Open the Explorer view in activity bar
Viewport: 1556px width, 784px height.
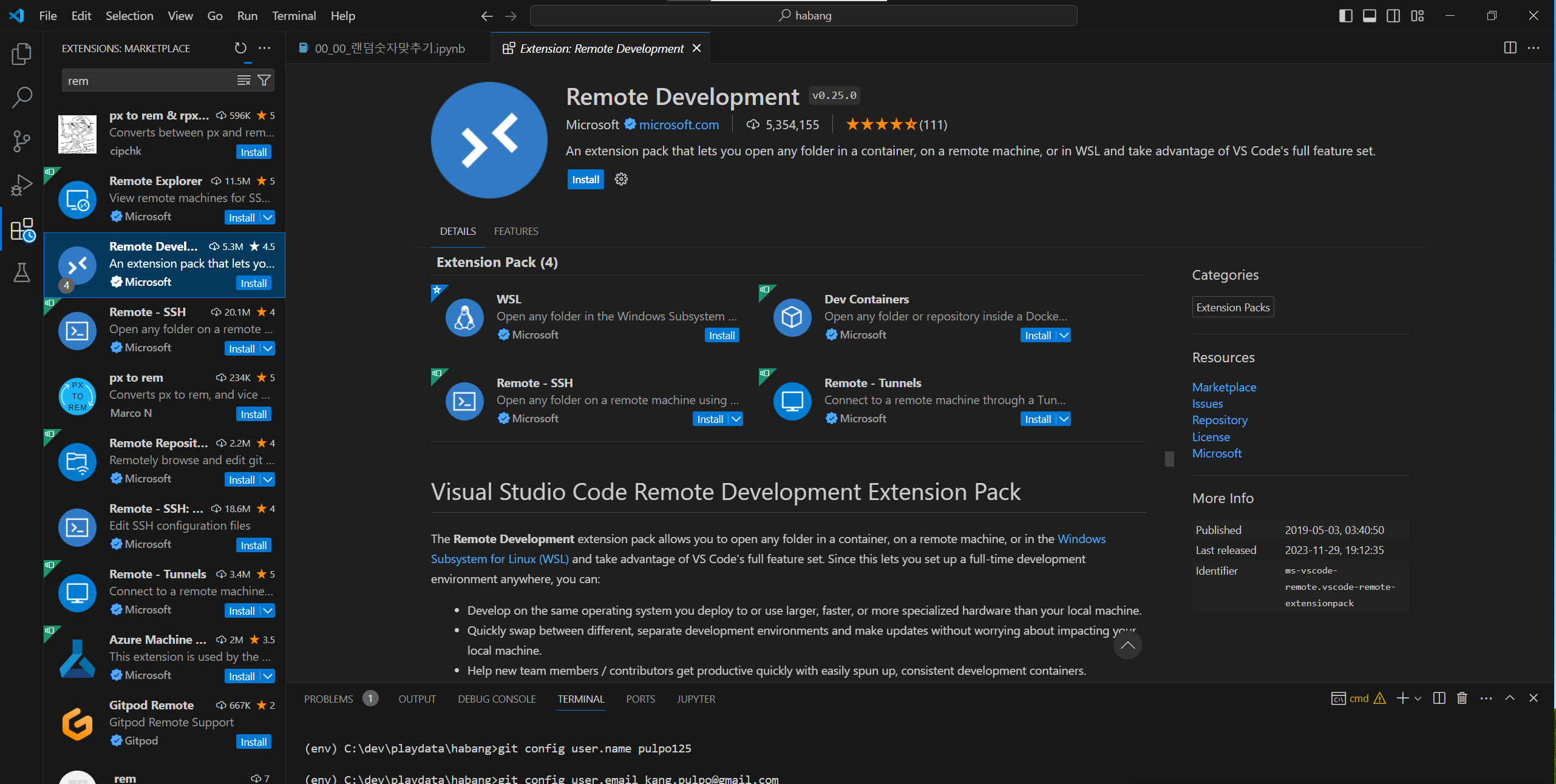click(22, 54)
